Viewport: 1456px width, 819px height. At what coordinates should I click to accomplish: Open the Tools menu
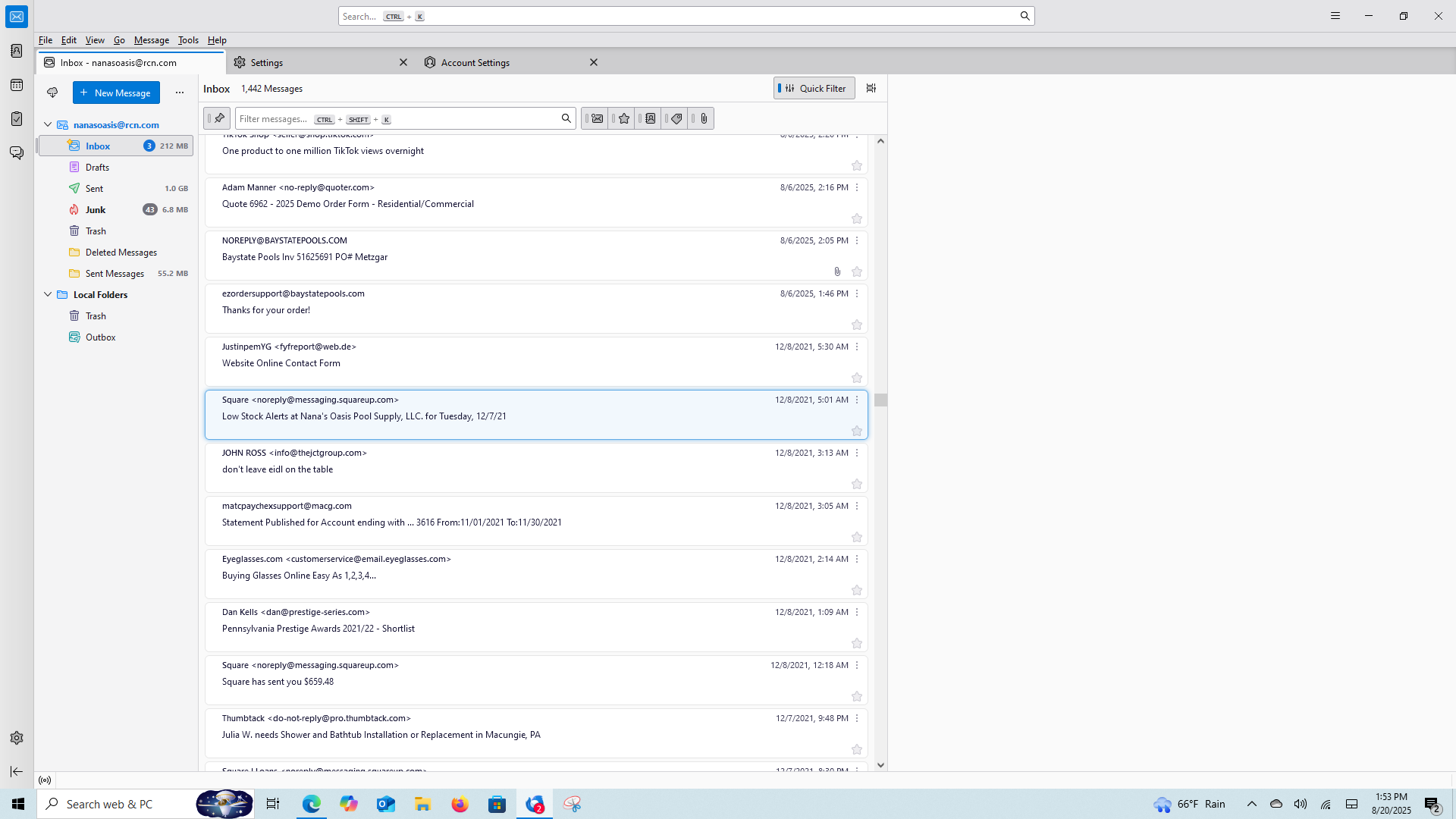(x=188, y=40)
